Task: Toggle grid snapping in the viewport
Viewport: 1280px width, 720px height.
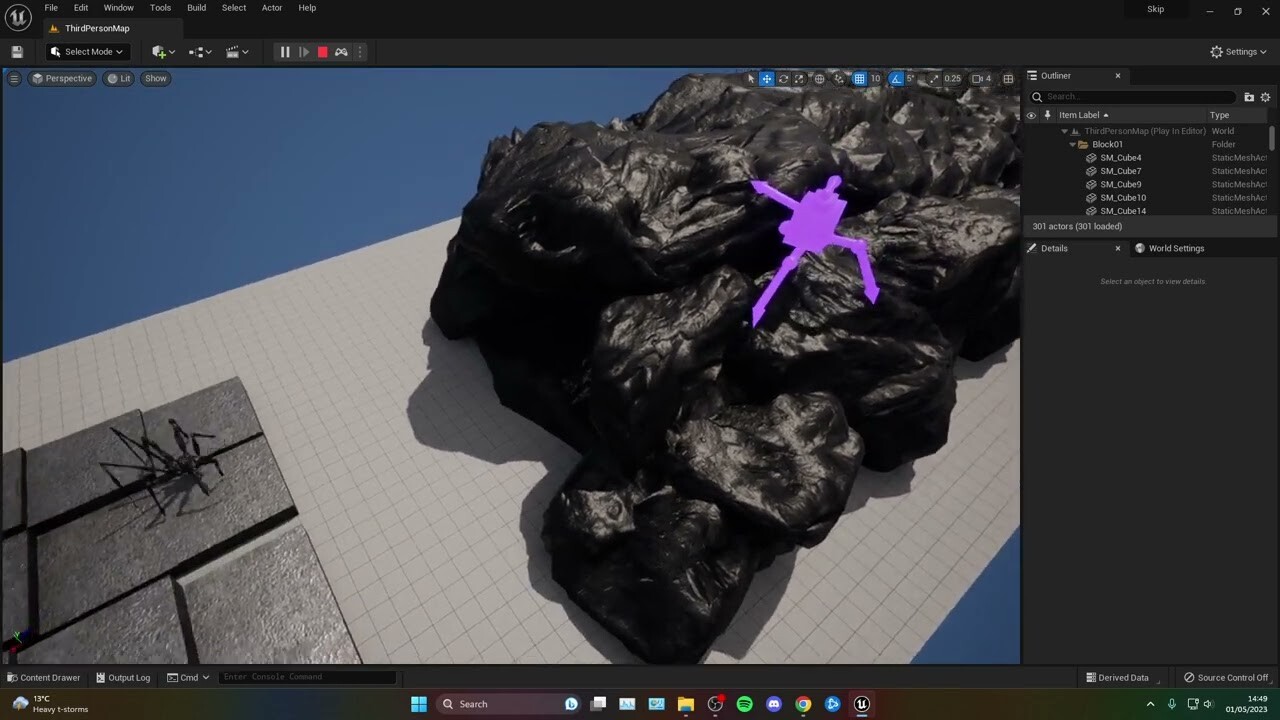Action: coord(861,78)
